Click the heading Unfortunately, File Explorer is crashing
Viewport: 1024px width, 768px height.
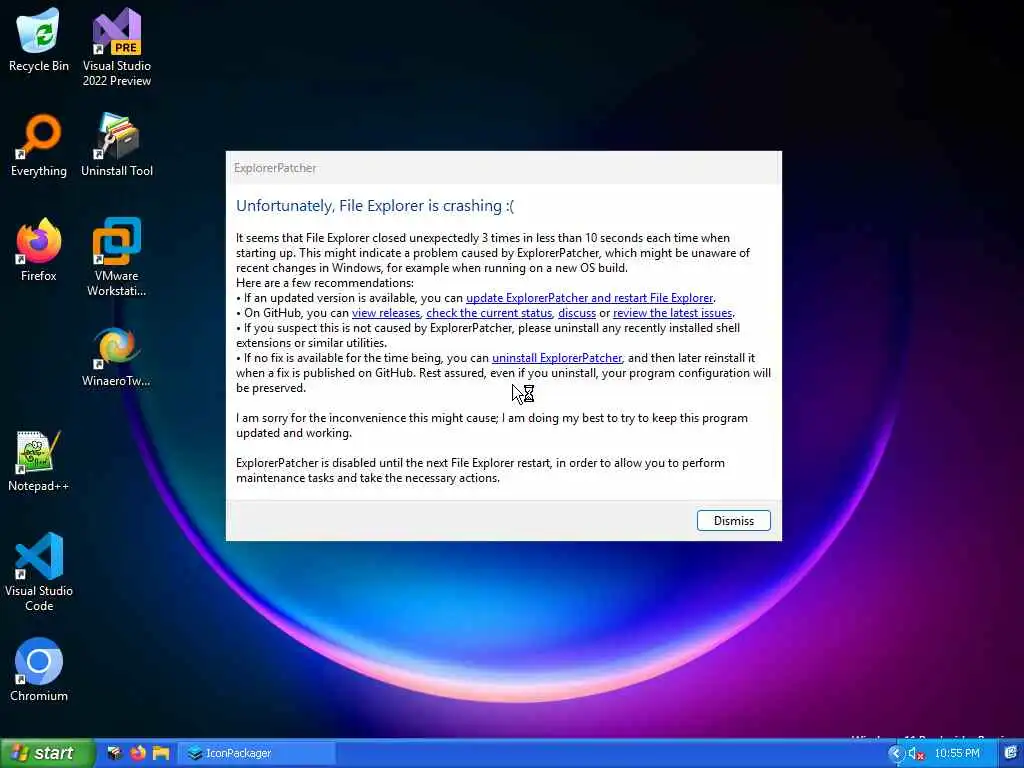pos(375,206)
